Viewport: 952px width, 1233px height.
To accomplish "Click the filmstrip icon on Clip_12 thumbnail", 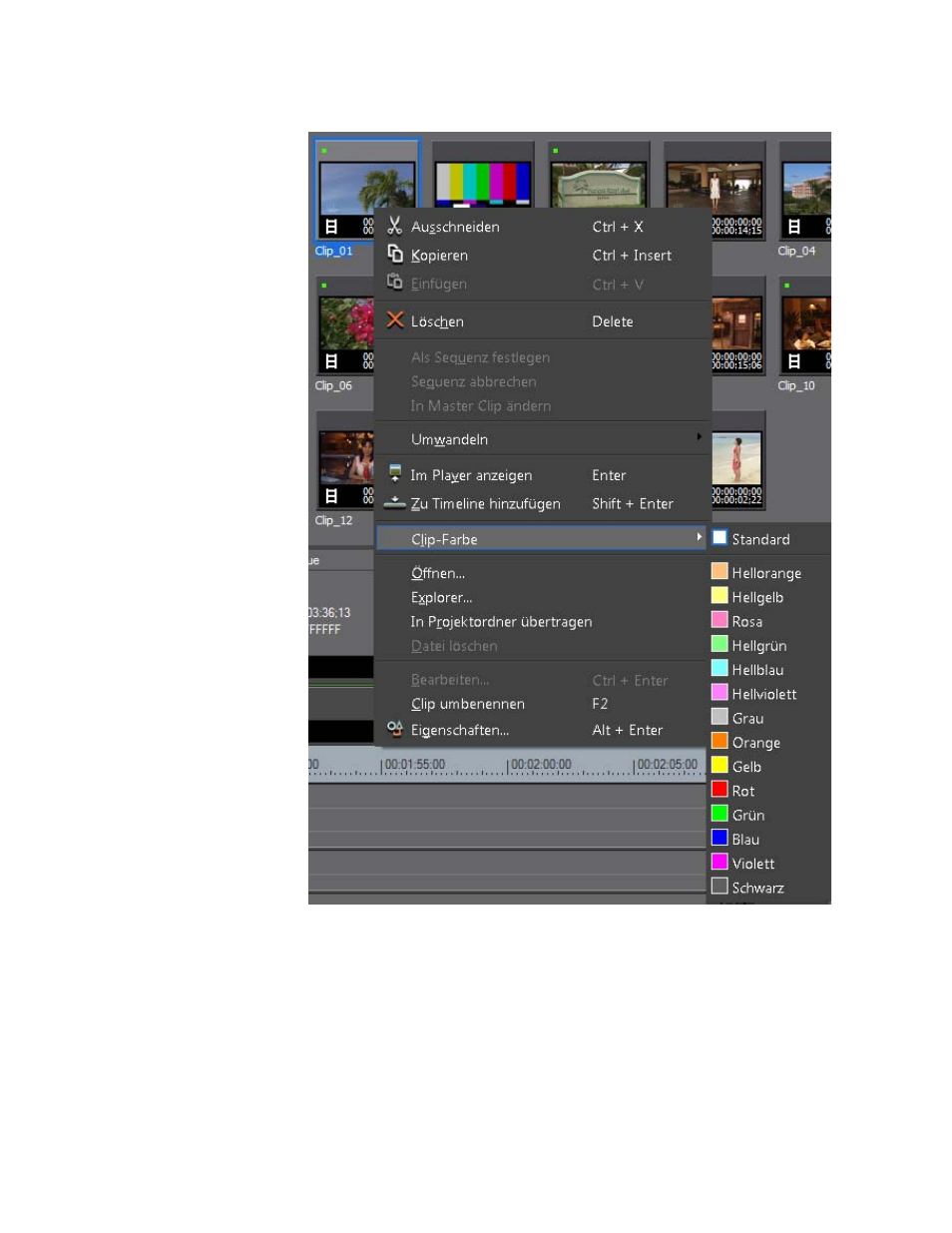I will [332, 496].
